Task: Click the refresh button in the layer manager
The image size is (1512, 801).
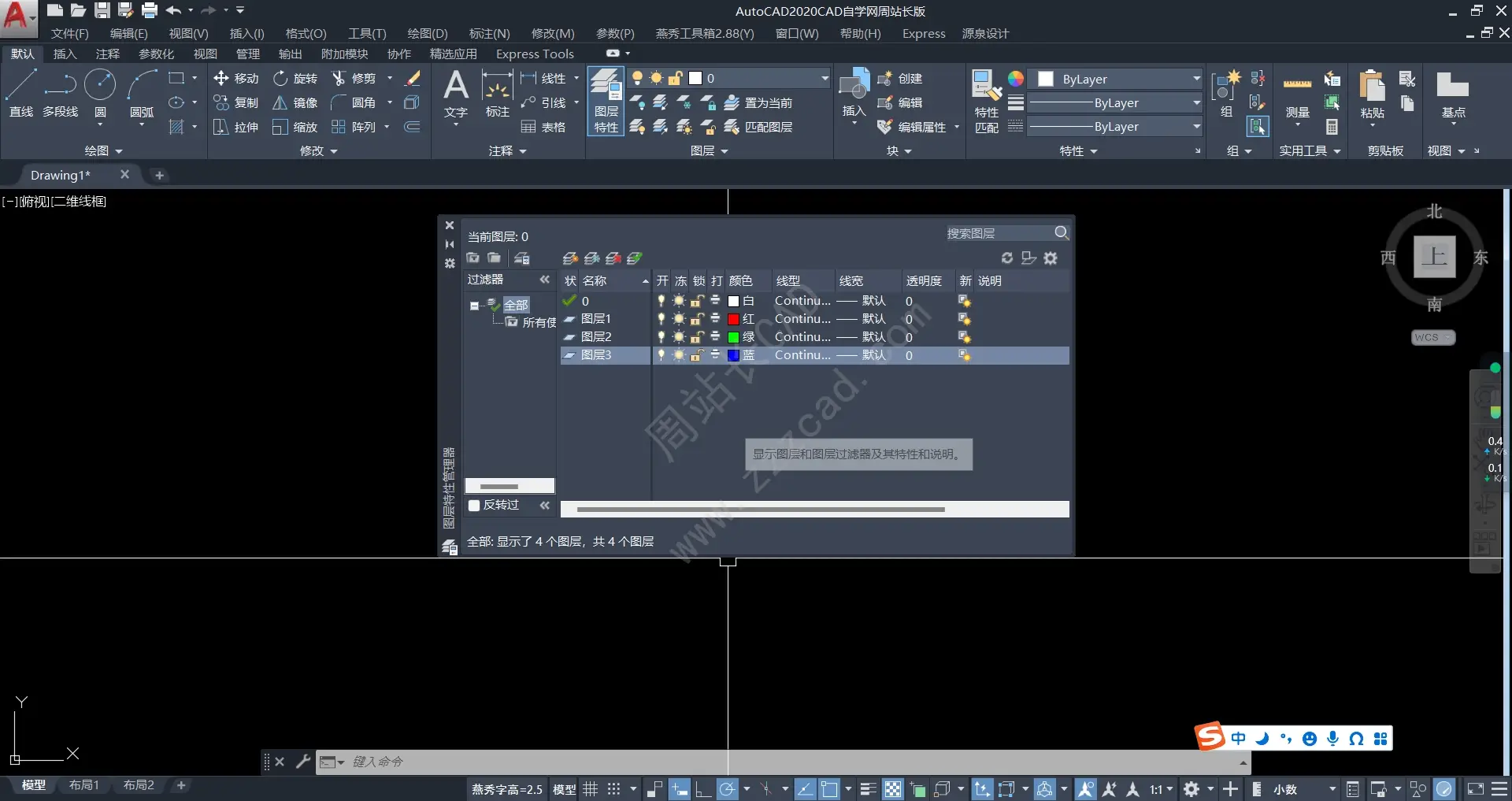Action: [1007, 258]
